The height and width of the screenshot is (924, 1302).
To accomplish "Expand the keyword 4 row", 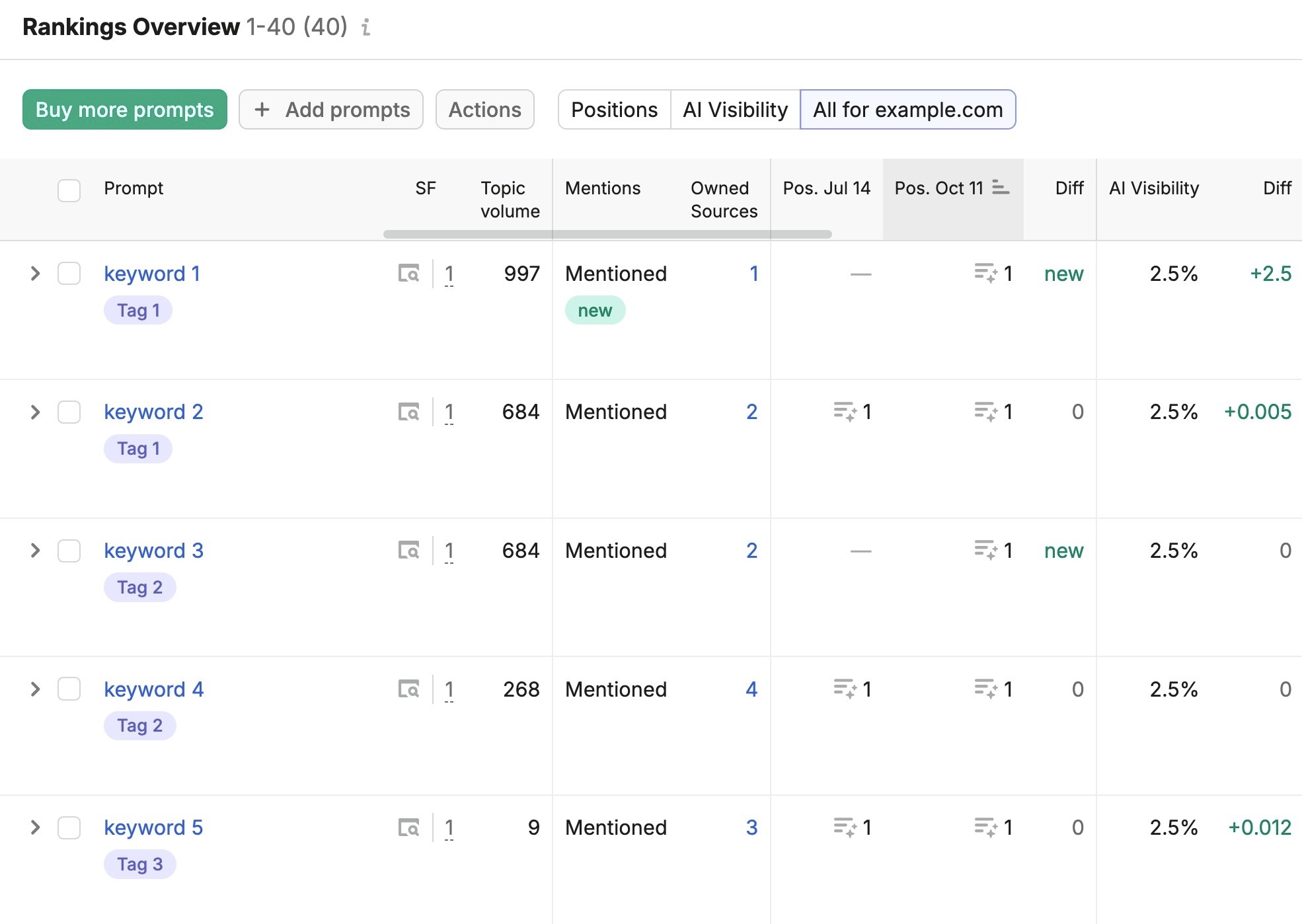I will pyautogui.click(x=36, y=689).
